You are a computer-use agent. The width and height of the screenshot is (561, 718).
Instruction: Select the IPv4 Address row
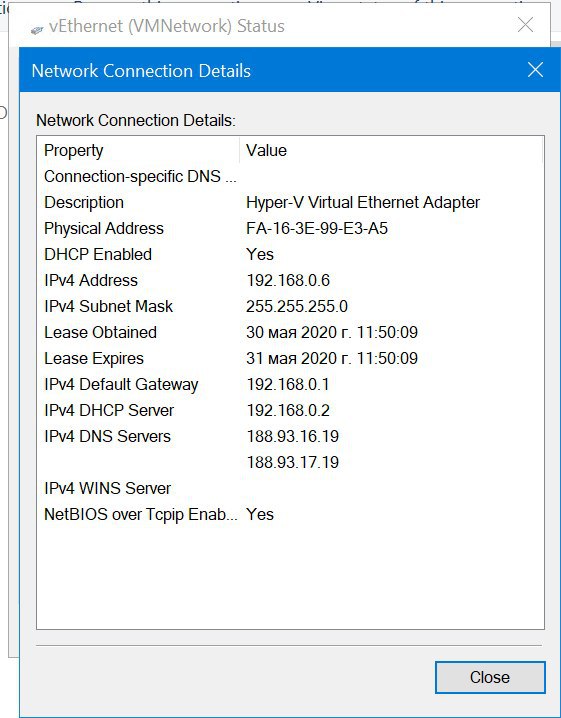pos(290,280)
